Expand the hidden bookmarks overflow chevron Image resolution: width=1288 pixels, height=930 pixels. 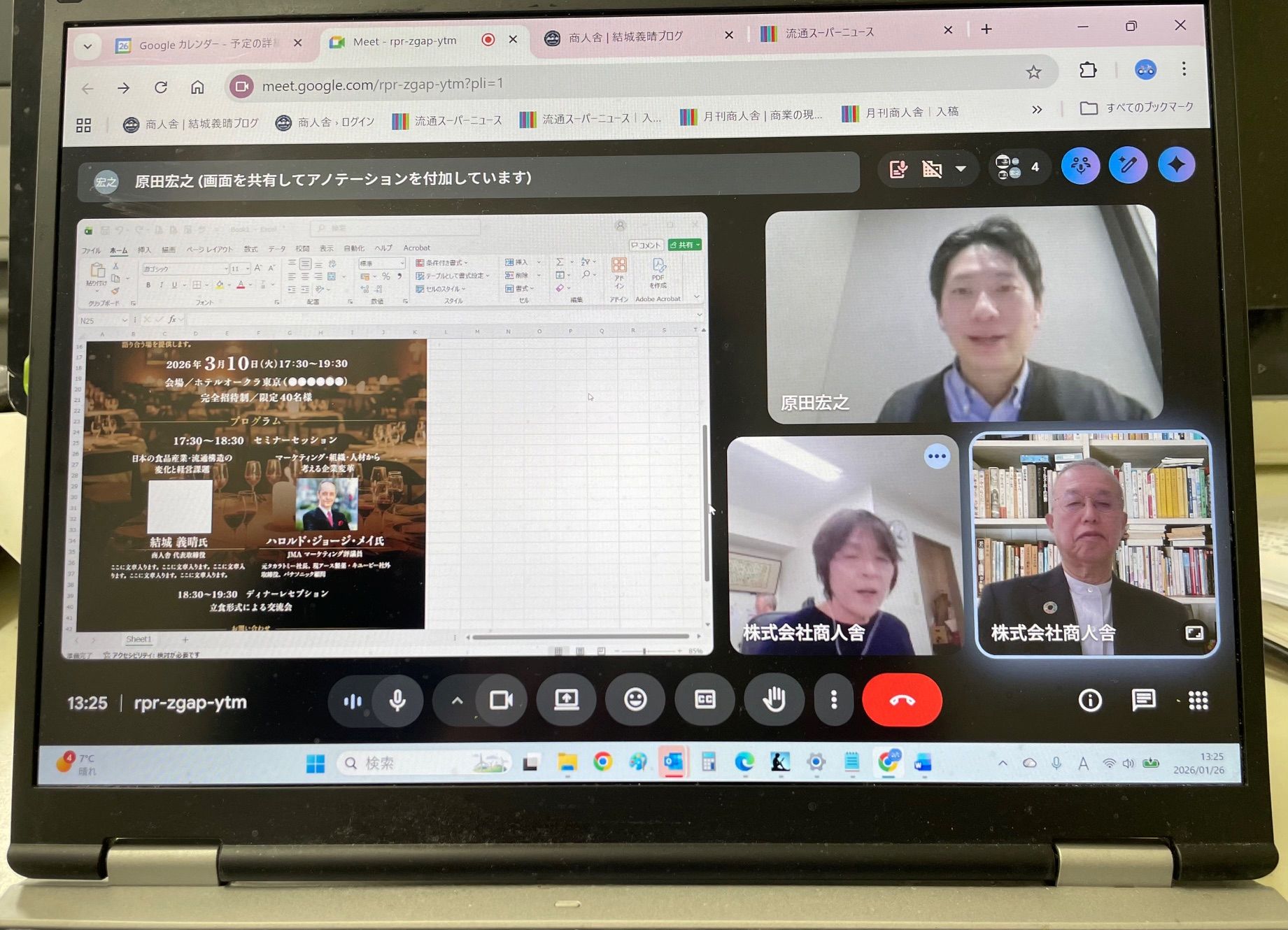tap(1037, 110)
